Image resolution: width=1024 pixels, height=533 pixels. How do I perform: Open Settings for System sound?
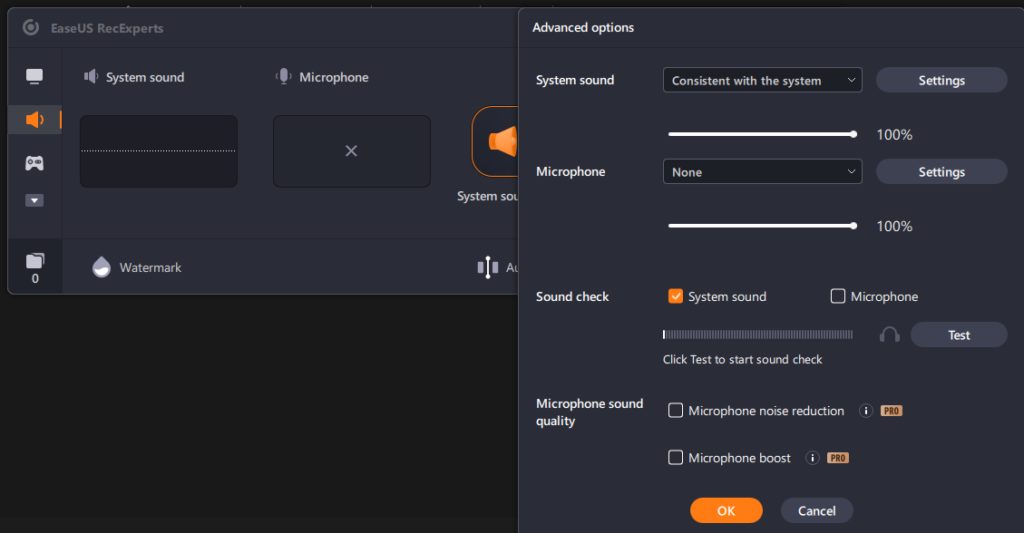pyautogui.click(x=941, y=80)
